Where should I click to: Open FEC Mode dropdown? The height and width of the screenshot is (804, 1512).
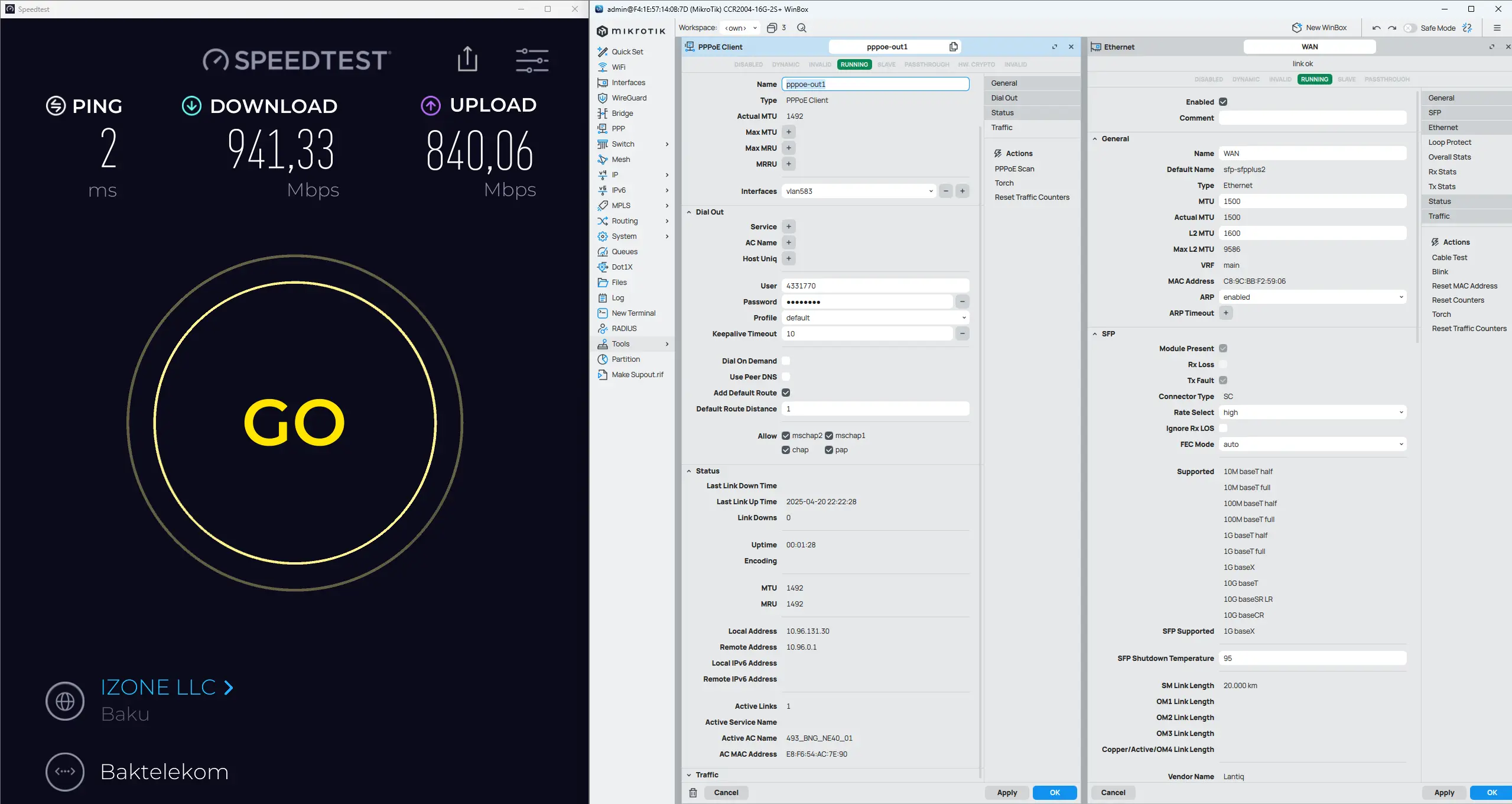coord(1312,444)
